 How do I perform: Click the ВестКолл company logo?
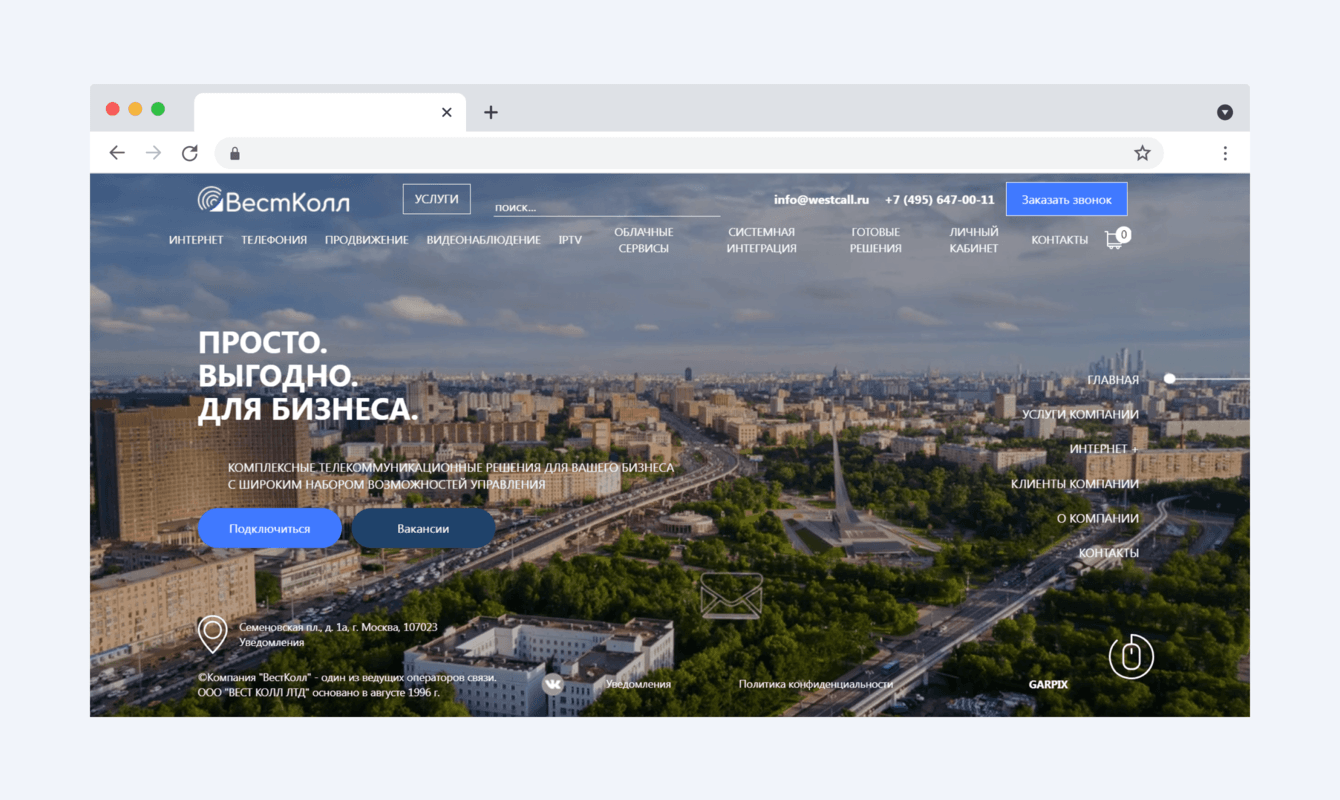coord(273,199)
